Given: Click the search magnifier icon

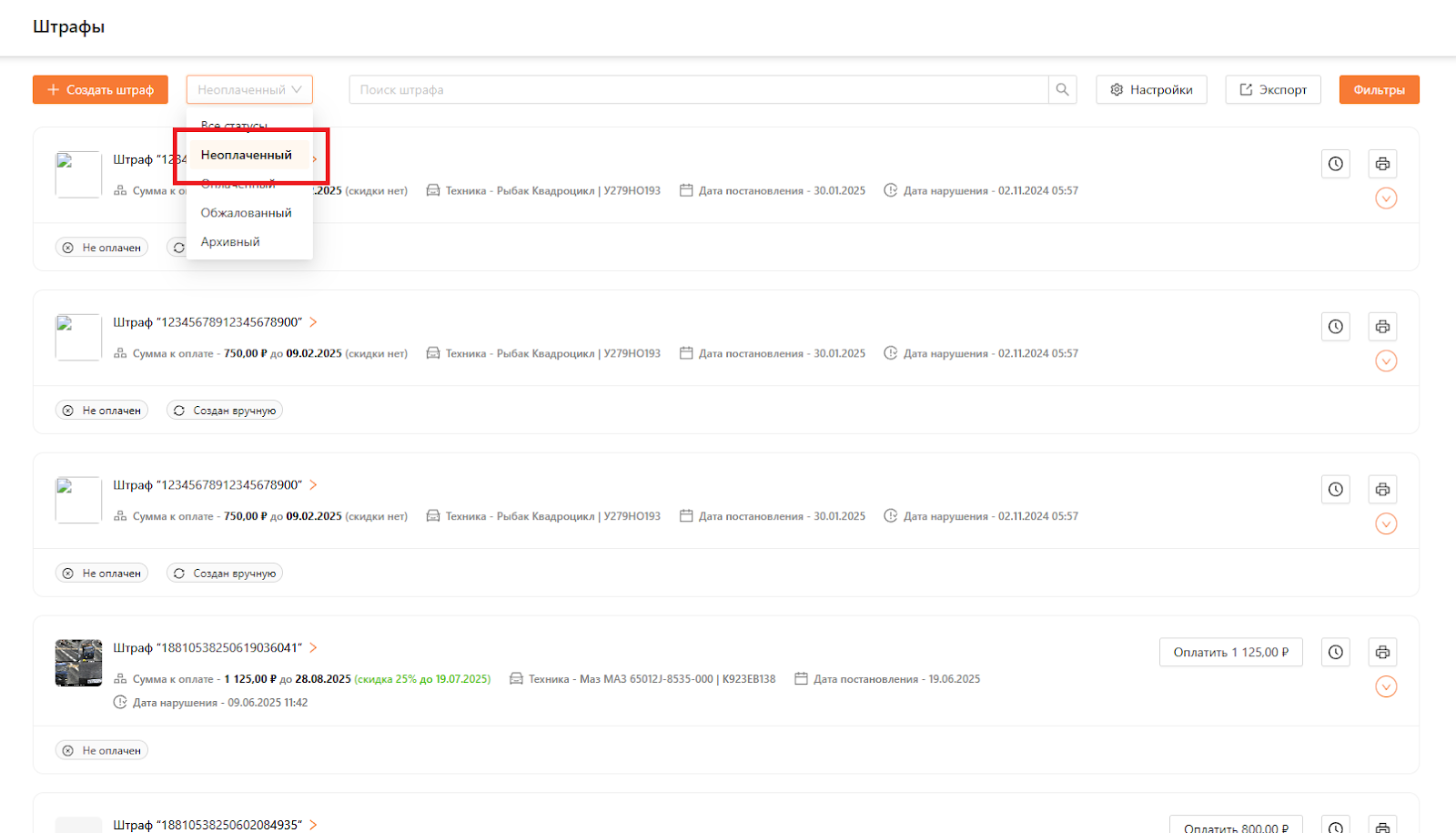Looking at the screenshot, I should point(1062,89).
